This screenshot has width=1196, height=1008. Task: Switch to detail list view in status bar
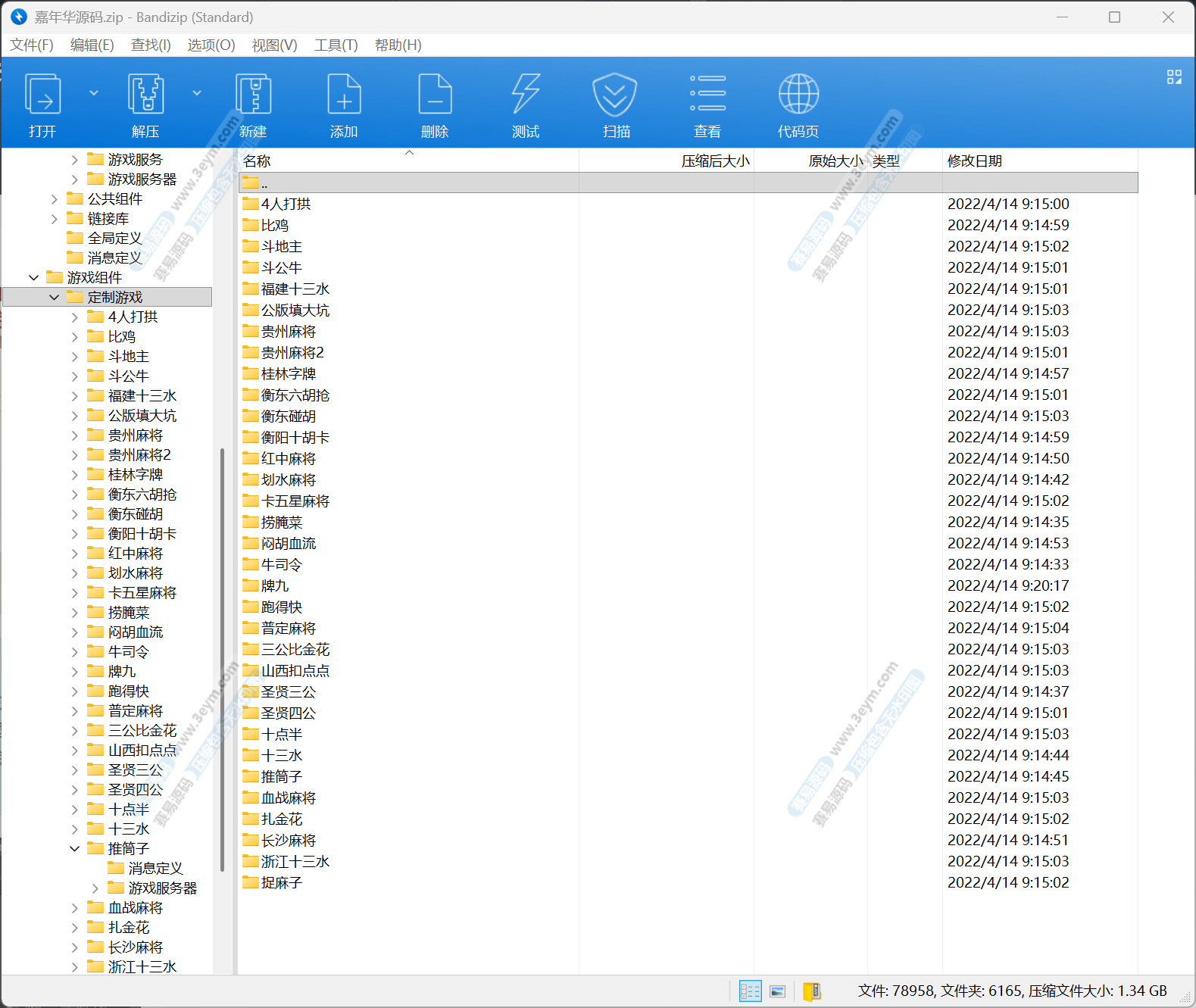pyautogui.click(x=750, y=991)
